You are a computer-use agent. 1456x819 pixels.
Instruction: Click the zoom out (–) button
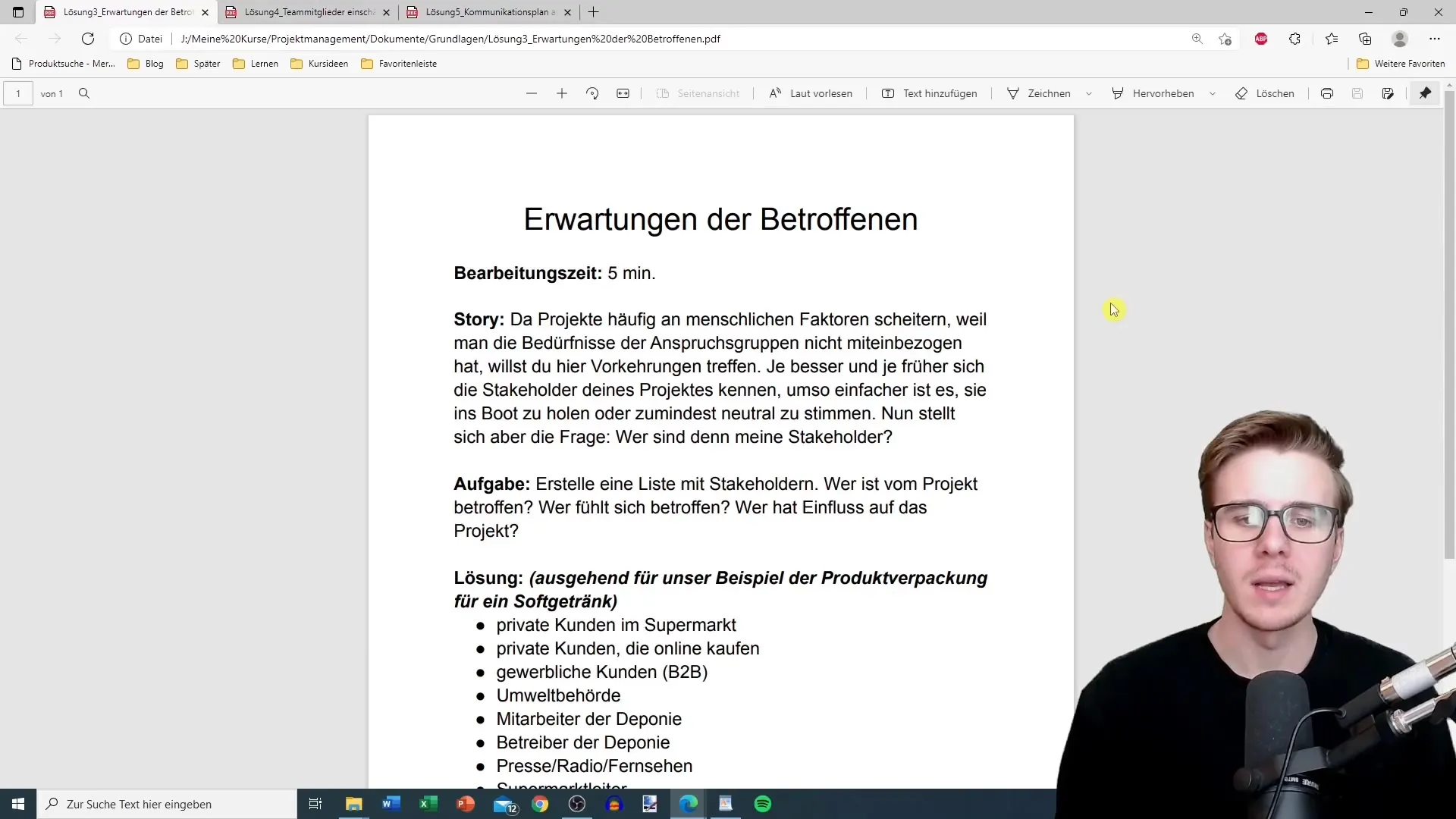point(530,93)
